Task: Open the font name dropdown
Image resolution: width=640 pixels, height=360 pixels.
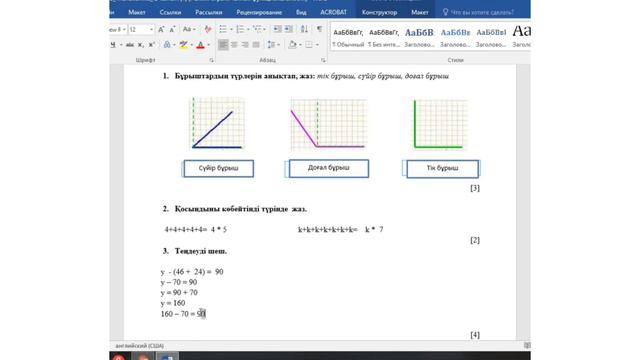Action: 124,29
